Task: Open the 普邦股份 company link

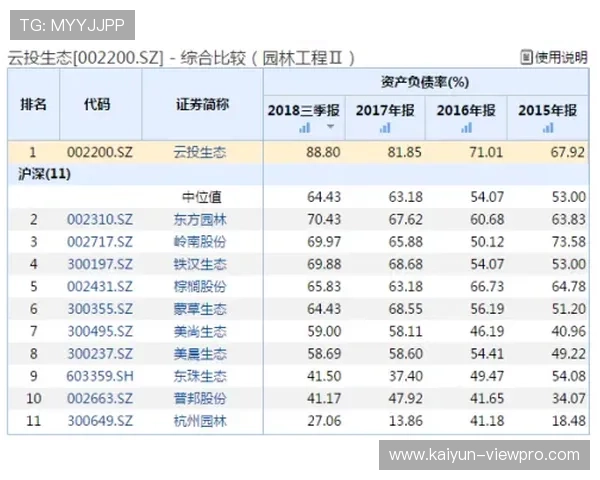Action: (x=200, y=398)
